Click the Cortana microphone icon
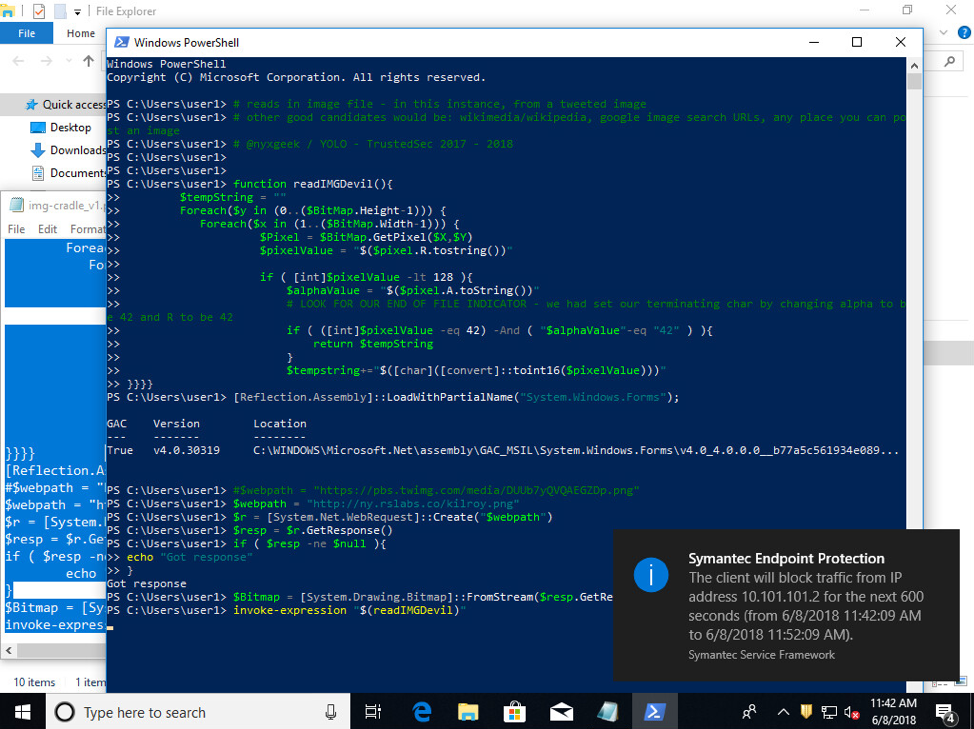 coord(330,712)
